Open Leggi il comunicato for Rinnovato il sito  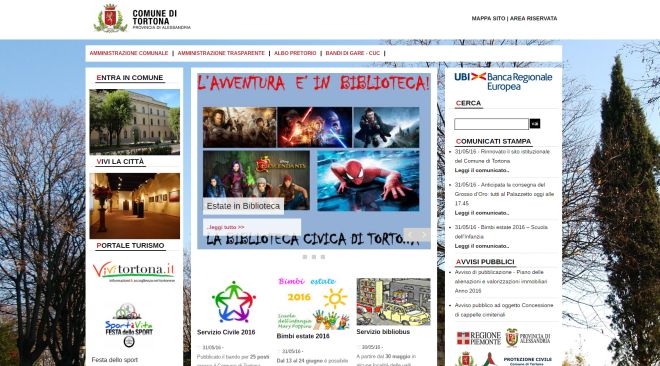482,170
